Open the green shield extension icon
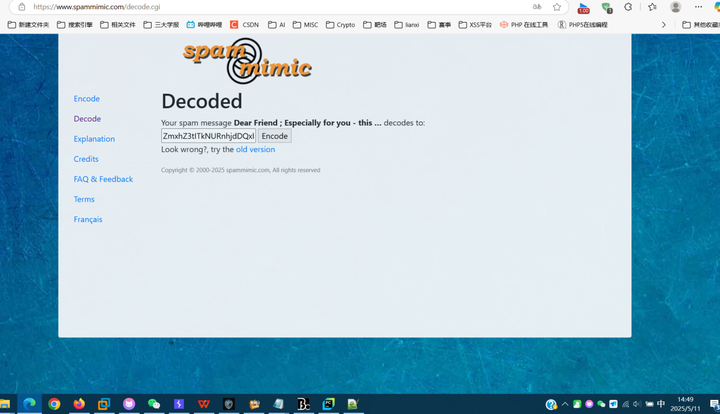The image size is (720, 414). pos(607,7)
